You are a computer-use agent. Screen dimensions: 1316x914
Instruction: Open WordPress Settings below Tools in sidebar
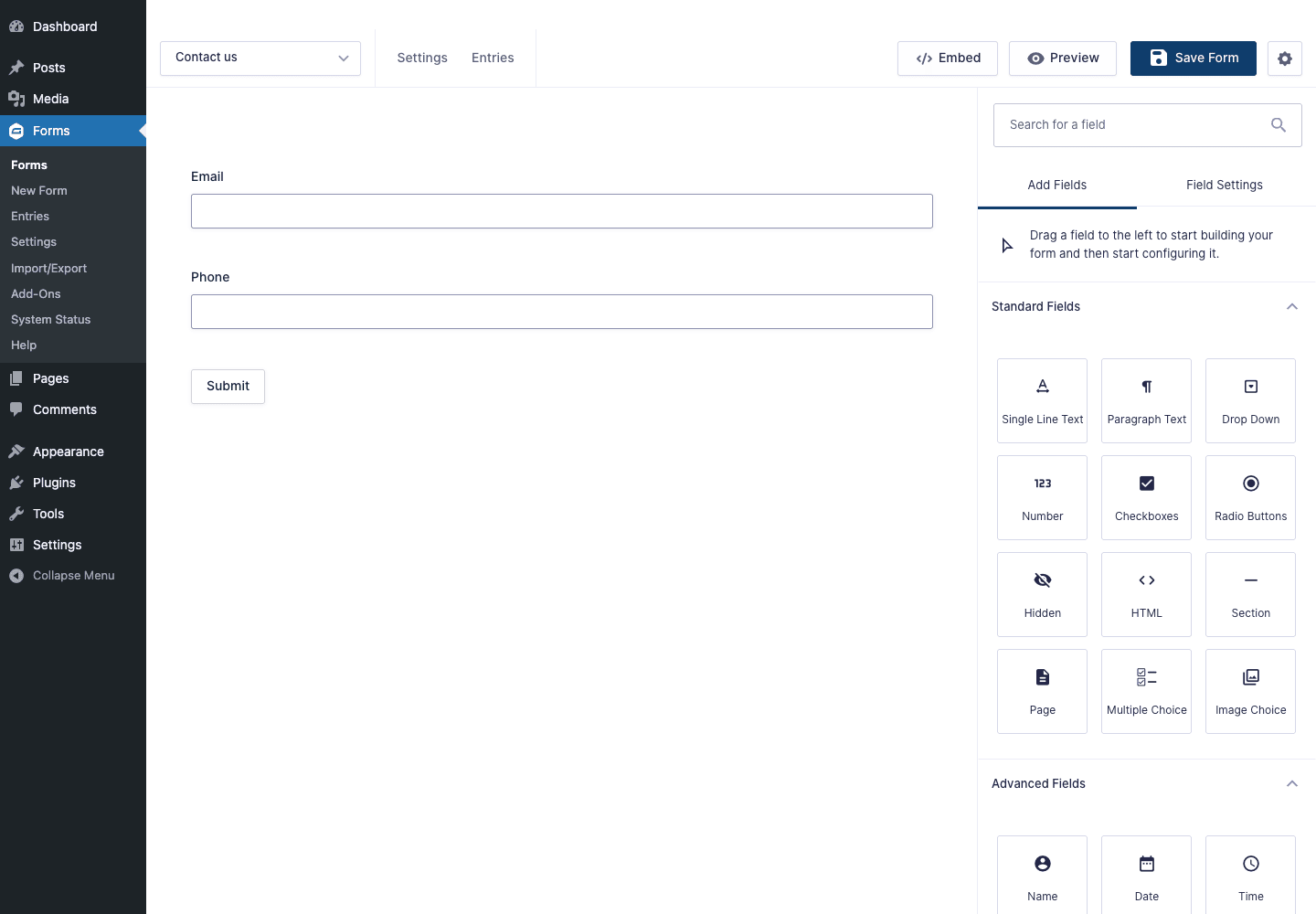(73, 545)
